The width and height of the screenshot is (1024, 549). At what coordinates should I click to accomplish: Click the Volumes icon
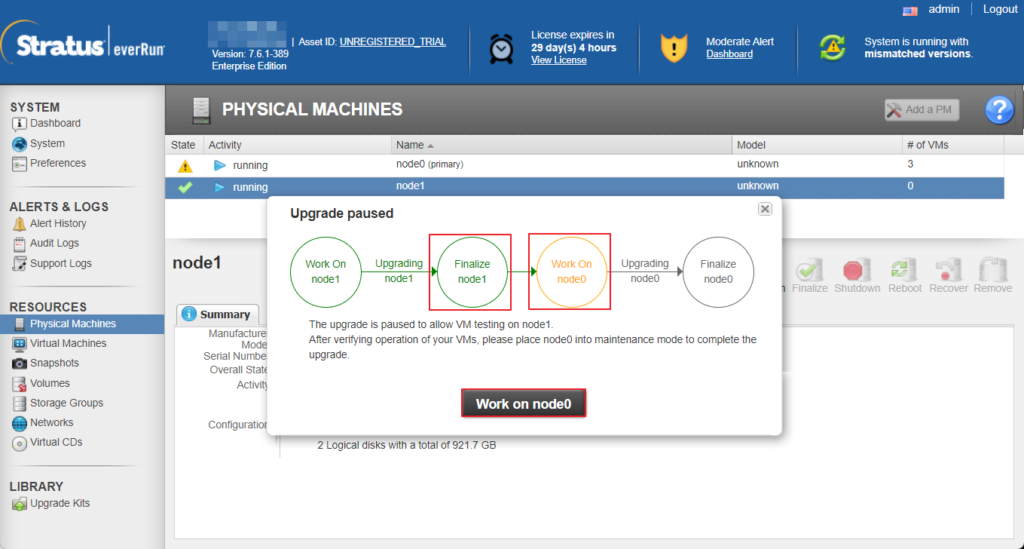coord(20,384)
